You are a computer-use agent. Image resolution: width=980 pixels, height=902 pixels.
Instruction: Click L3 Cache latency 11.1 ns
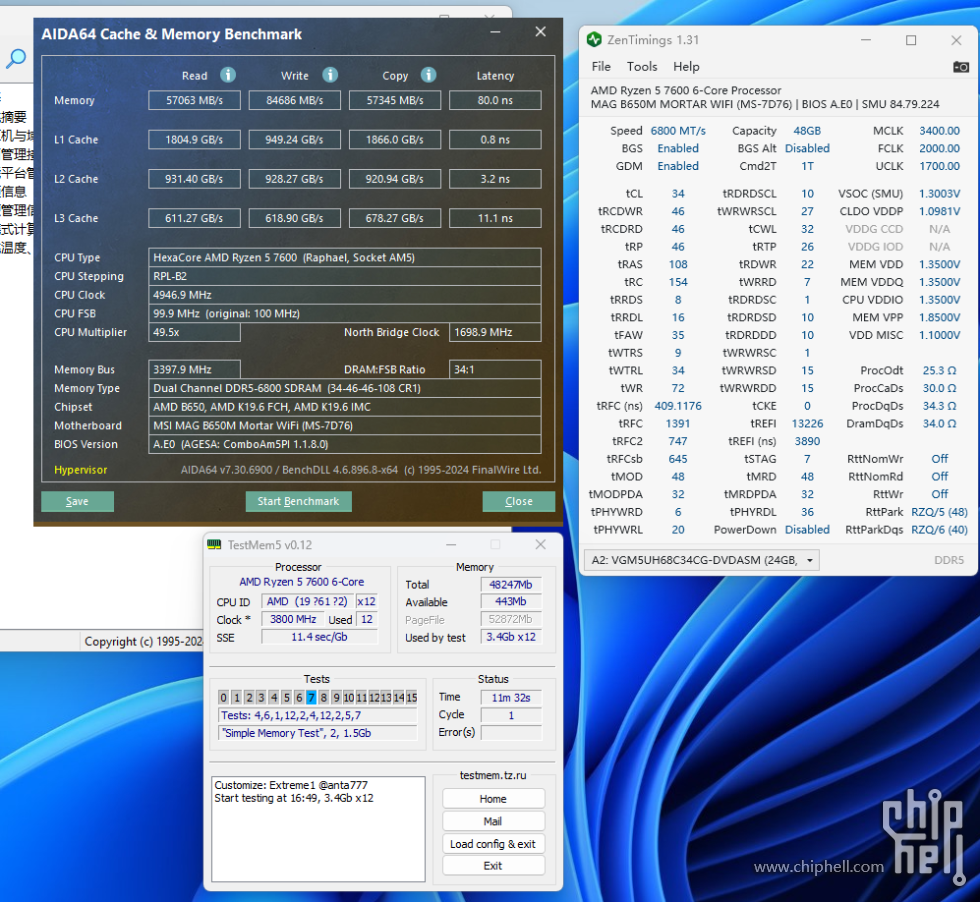point(495,218)
